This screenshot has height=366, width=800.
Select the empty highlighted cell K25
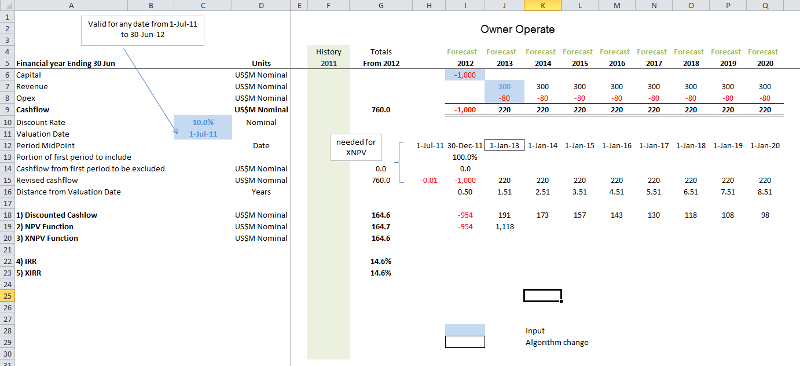tap(542, 296)
